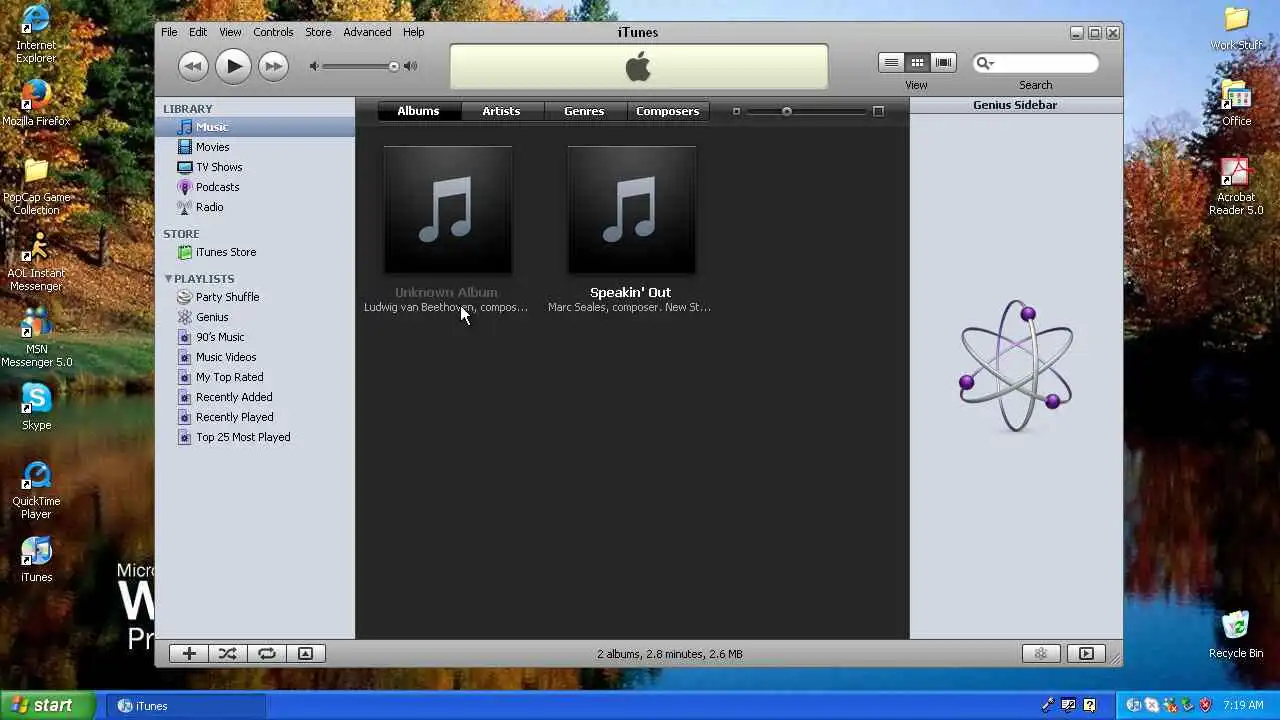Open the Windows Start menu
This screenshot has height=720, width=1280.
pos(48,705)
